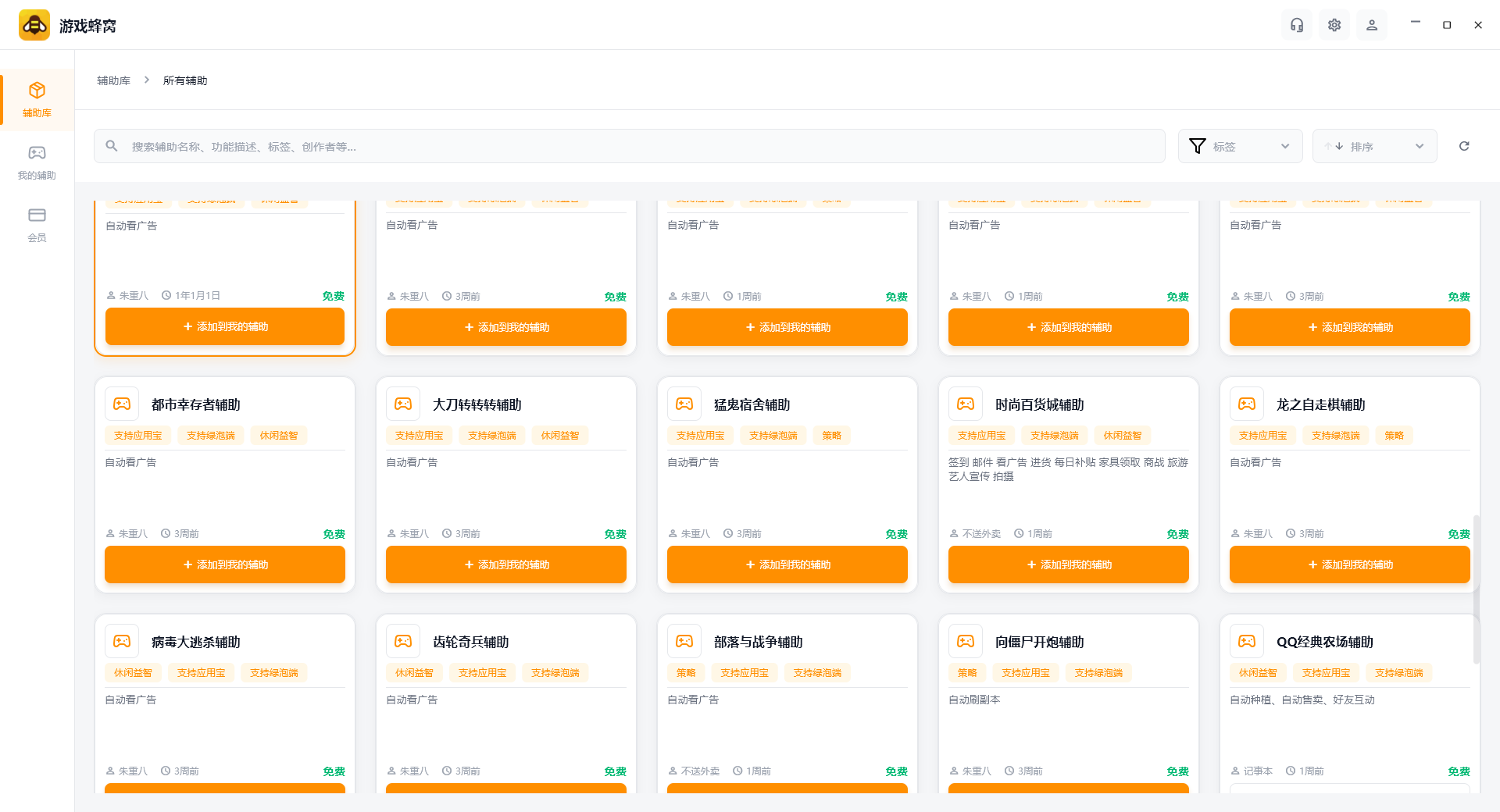This screenshot has height=812, width=1500.
Task: Open the 齿轮奇兵辅助 title
Action: click(471, 642)
